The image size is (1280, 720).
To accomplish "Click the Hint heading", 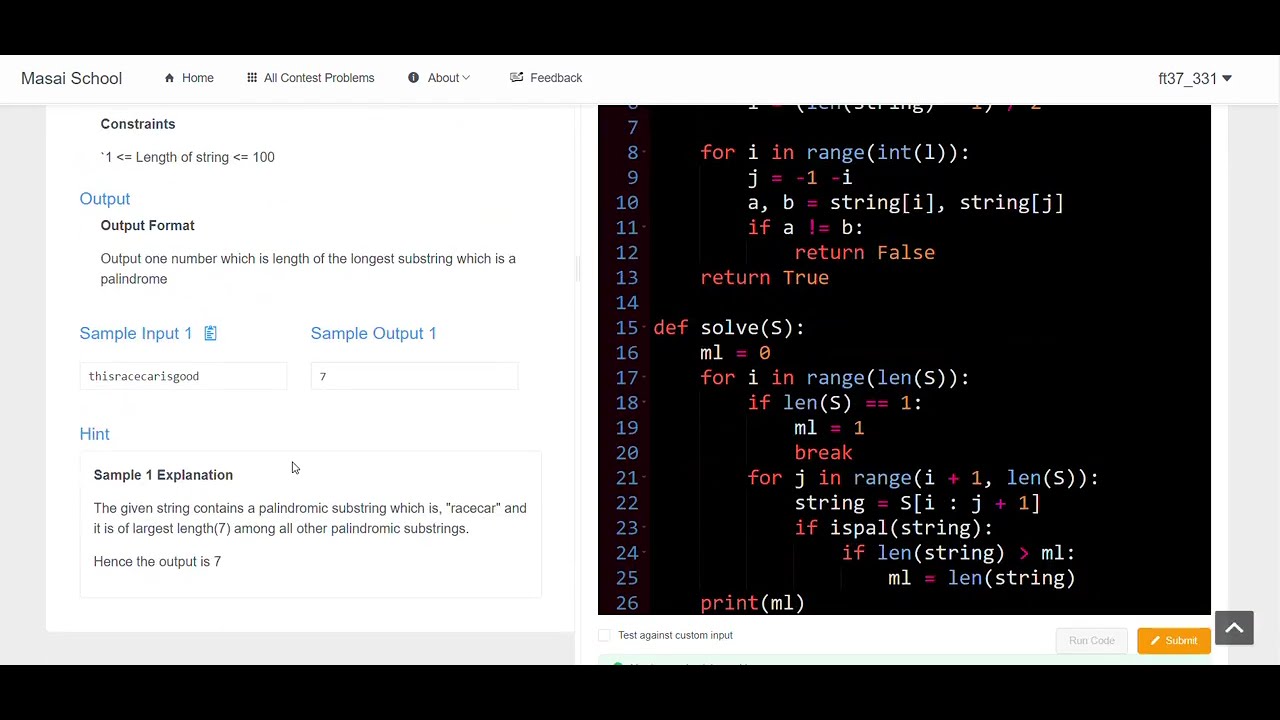I will click(x=94, y=434).
